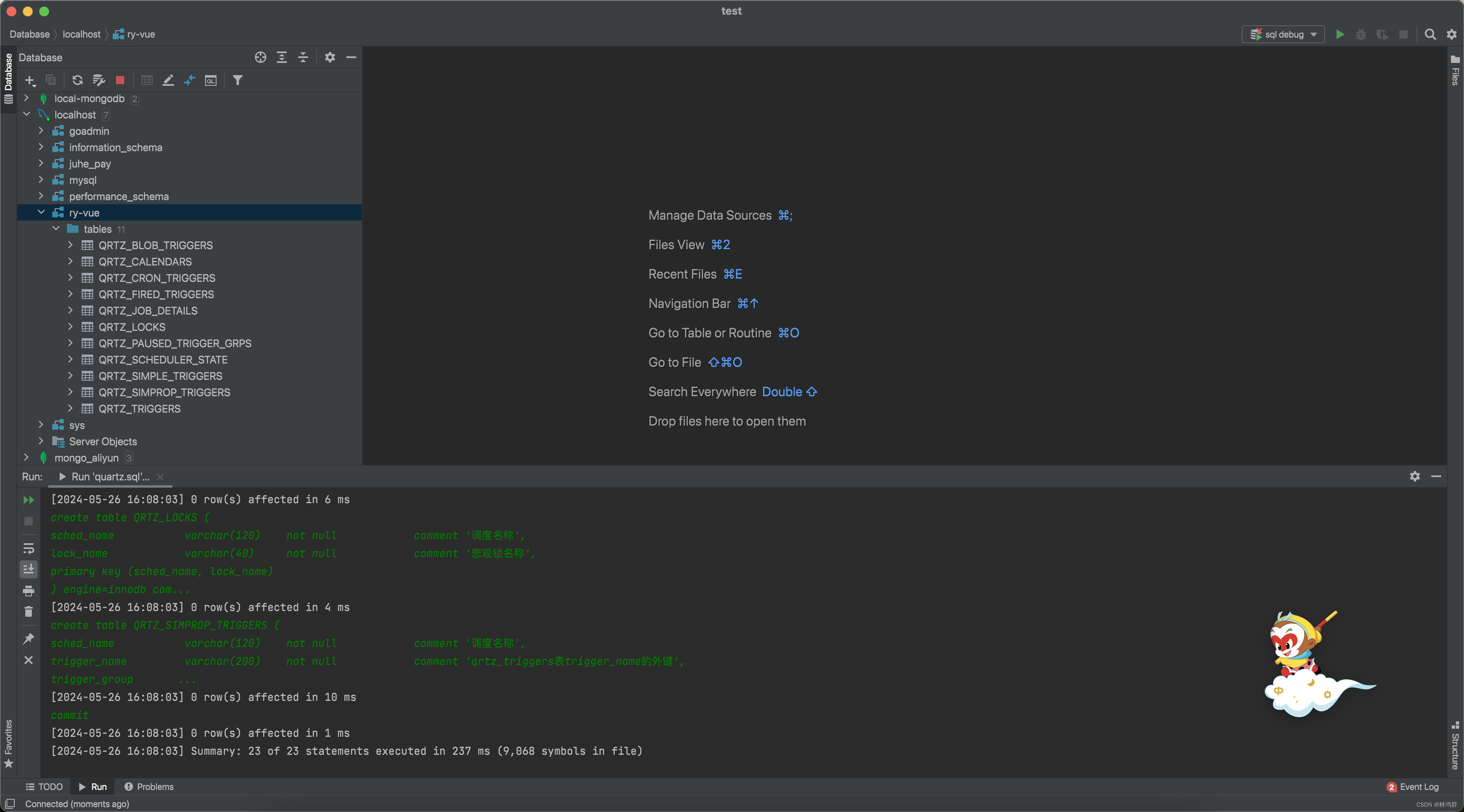Click the refresh database icon
This screenshot has width=1464, height=812.
[77, 80]
